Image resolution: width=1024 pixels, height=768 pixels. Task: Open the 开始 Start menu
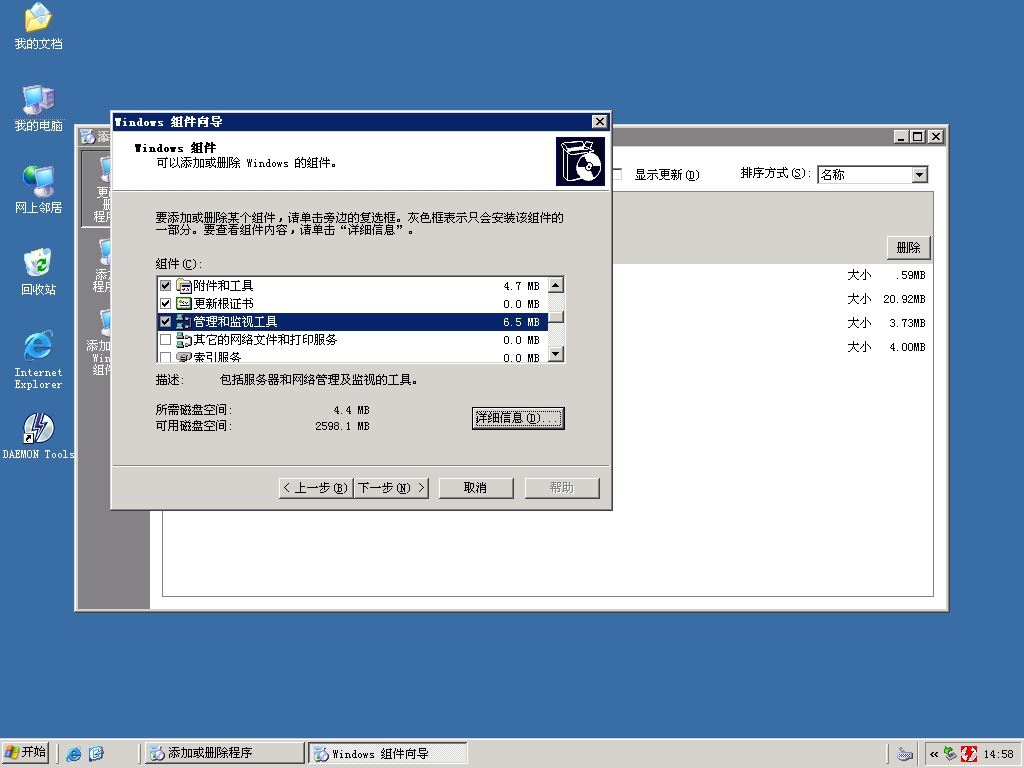click(x=26, y=753)
